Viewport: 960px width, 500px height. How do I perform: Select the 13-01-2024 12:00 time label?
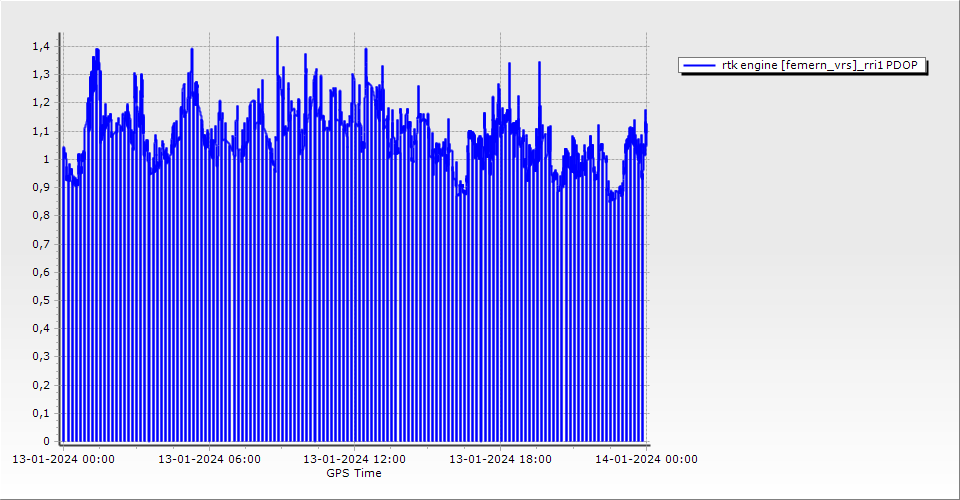coord(354,459)
